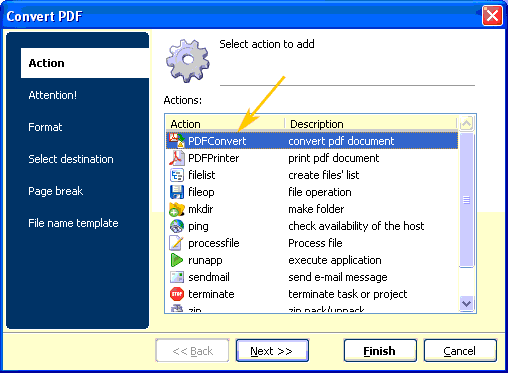Viewport: 508px width, 373px height.
Task: Click the sendmail envelope icon
Action: click(x=177, y=277)
